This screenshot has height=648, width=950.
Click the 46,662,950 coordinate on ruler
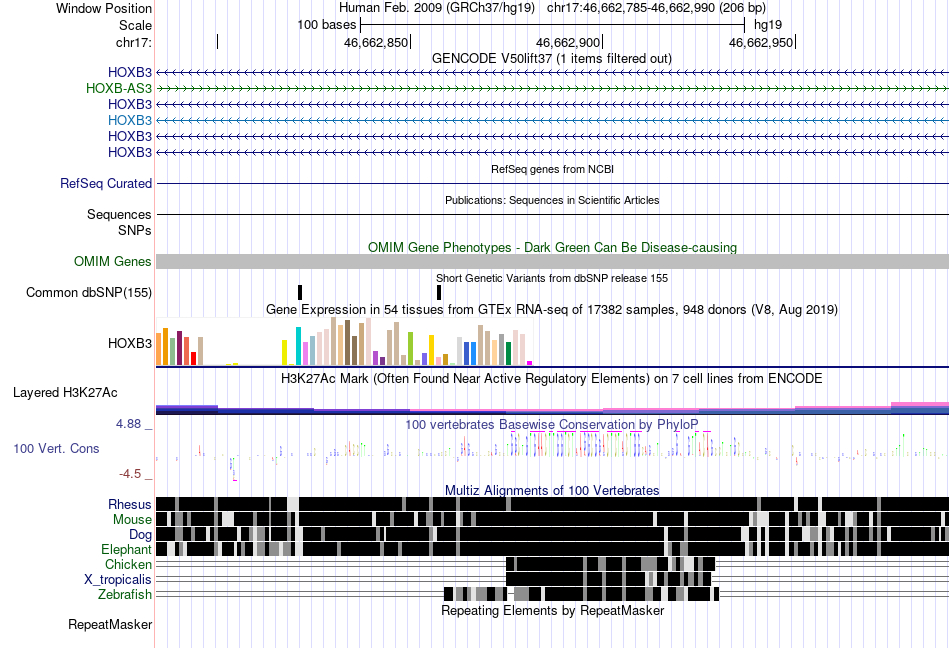coord(760,42)
